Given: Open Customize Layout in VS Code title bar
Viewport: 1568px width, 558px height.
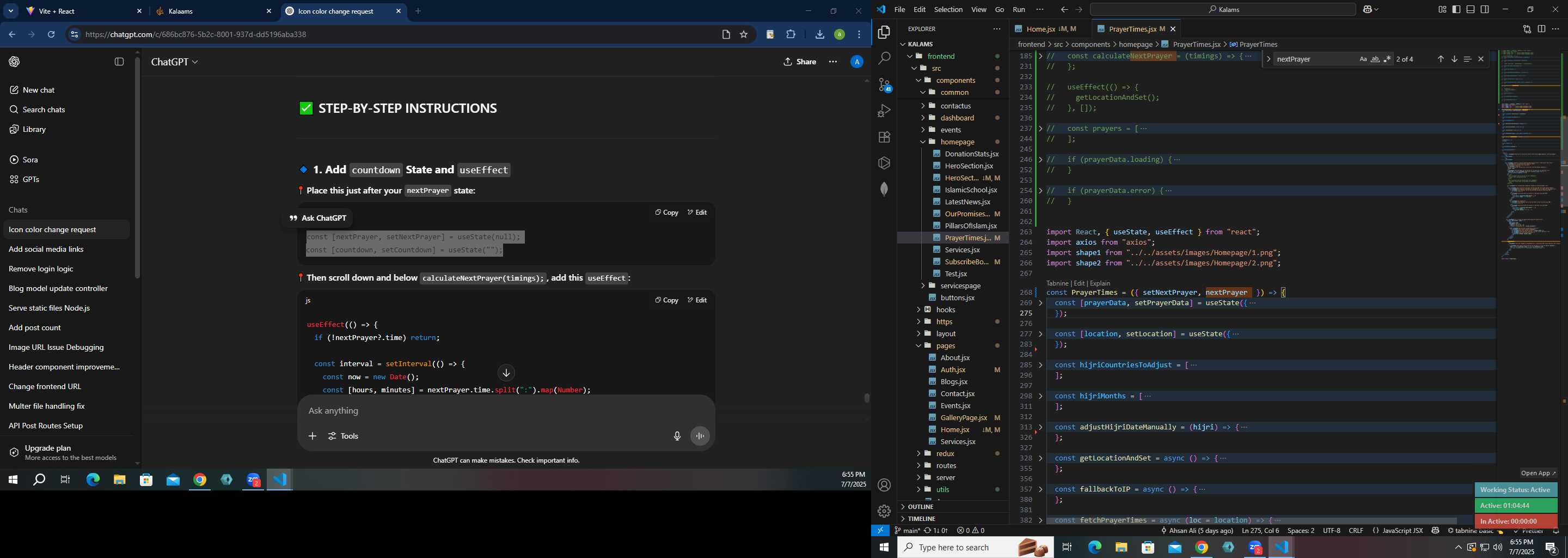Looking at the screenshot, I should 1442,9.
